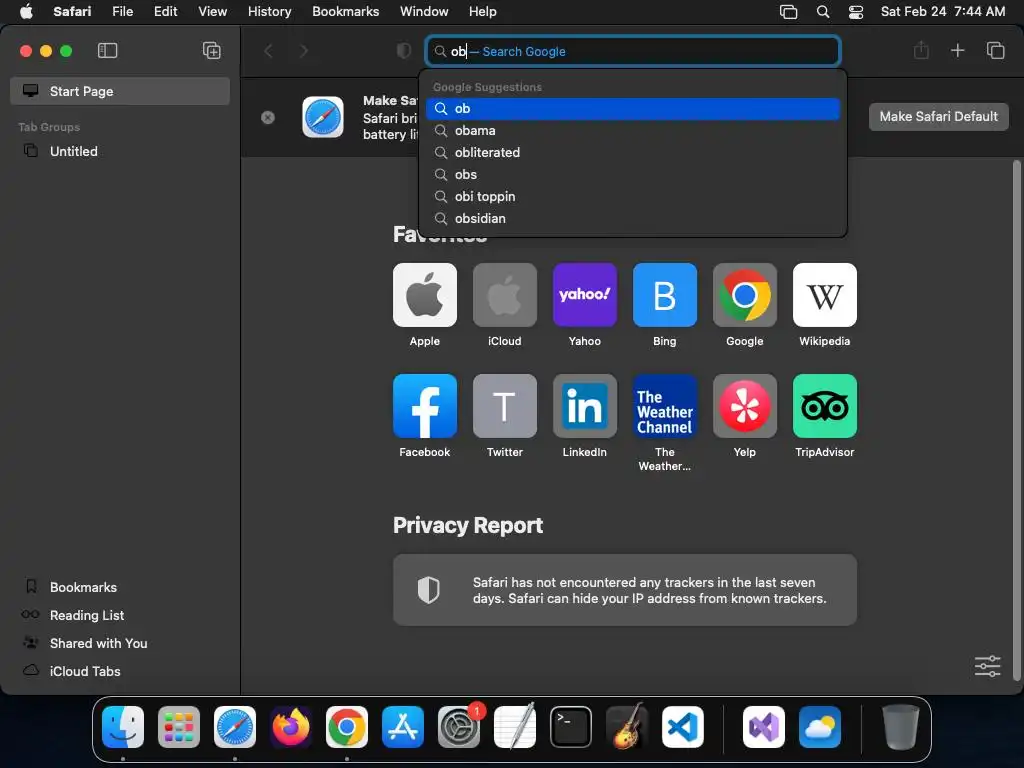Viewport: 1024px width, 768px height.
Task: Select Start Page in the sidebar
Action: pyautogui.click(x=120, y=91)
